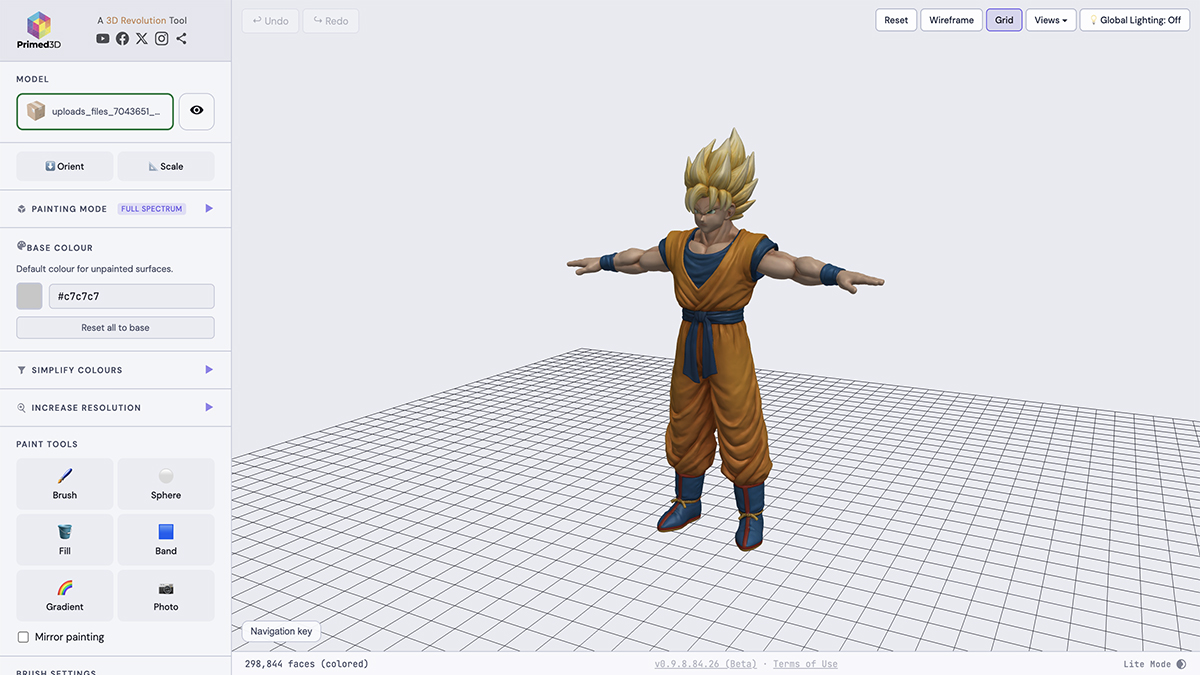
Task: Toggle Global Lighting off button
Action: click(1135, 20)
